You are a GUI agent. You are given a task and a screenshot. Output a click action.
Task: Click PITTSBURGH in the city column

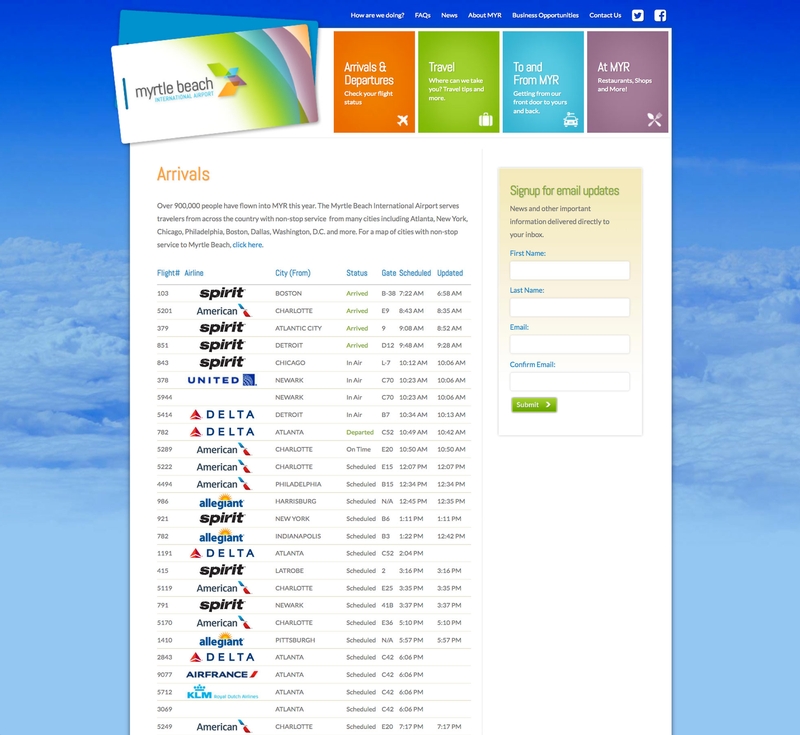[x=295, y=640]
